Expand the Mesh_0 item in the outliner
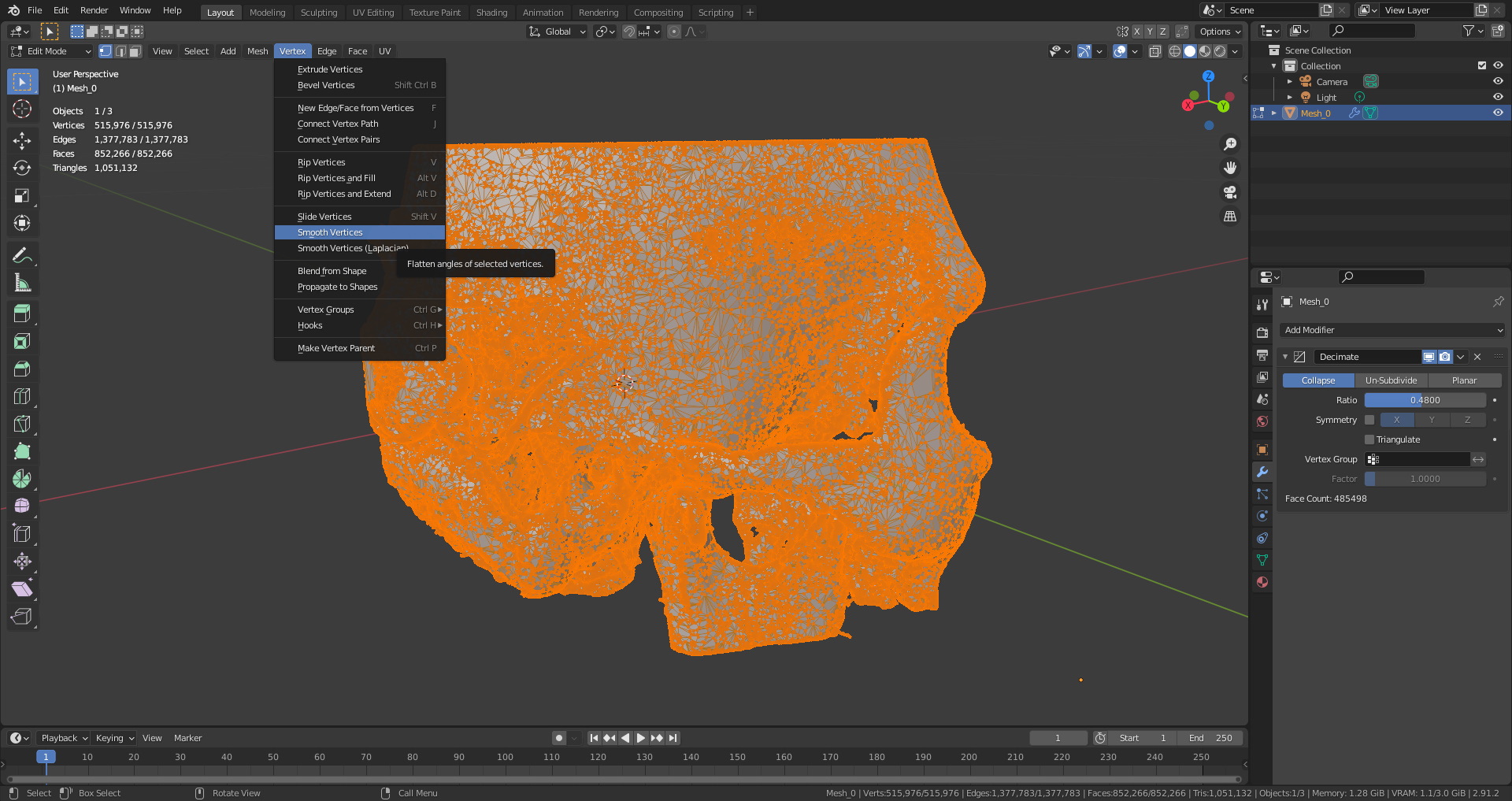This screenshot has width=1512, height=801. click(x=1274, y=113)
